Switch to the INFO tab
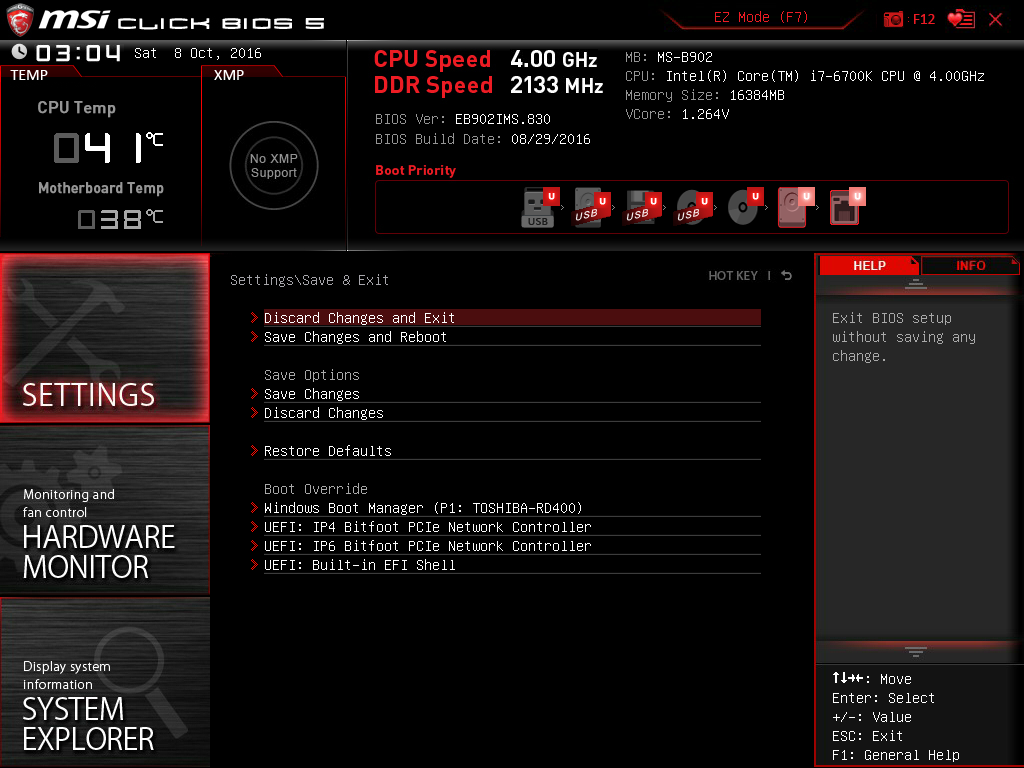This screenshot has height=768, width=1024. click(x=970, y=266)
